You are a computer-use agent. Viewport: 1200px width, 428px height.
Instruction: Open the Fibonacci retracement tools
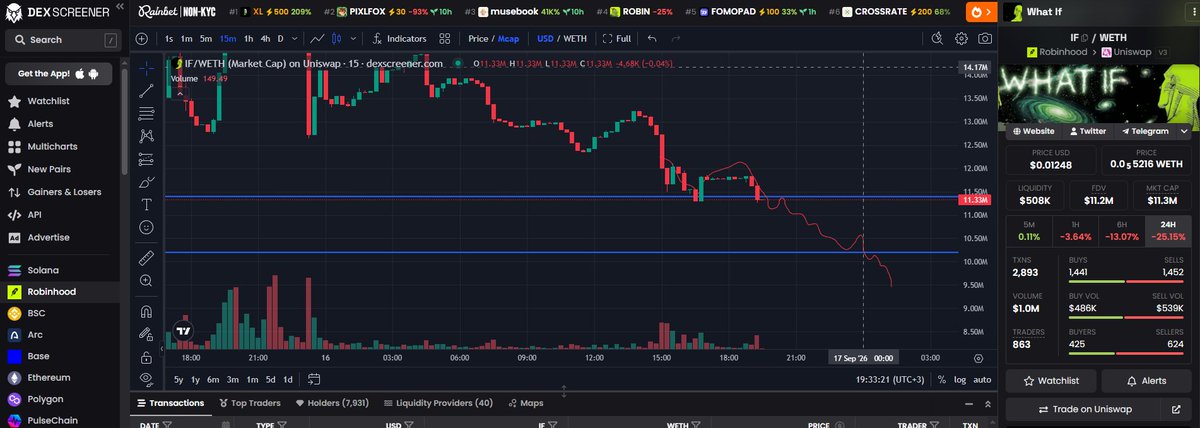pos(147,113)
